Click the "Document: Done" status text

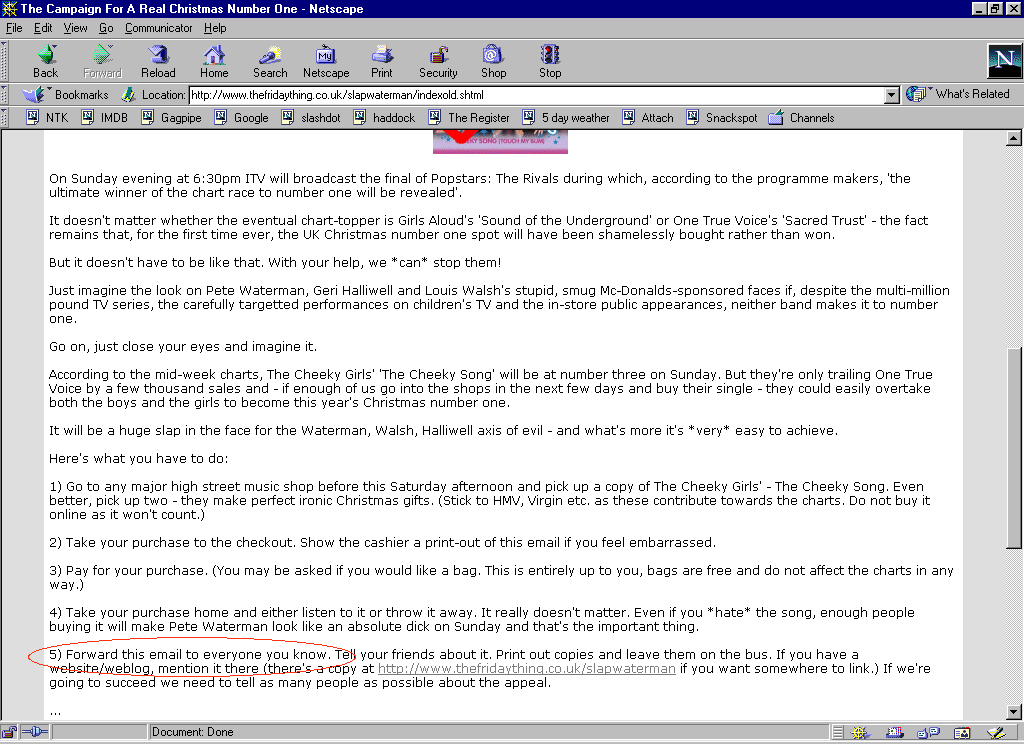pyautogui.click(x=193, y=732)
